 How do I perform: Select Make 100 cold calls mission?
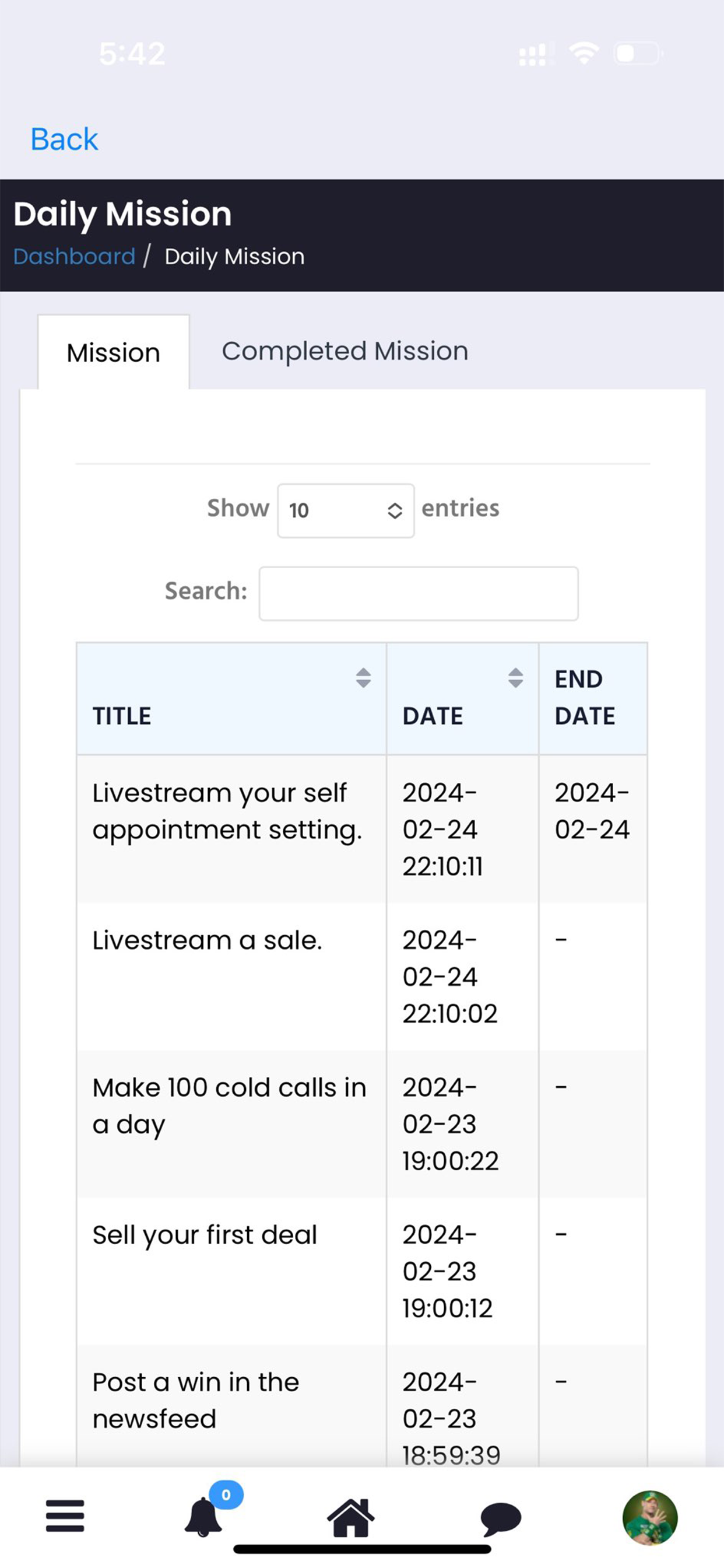point(361,1124)
